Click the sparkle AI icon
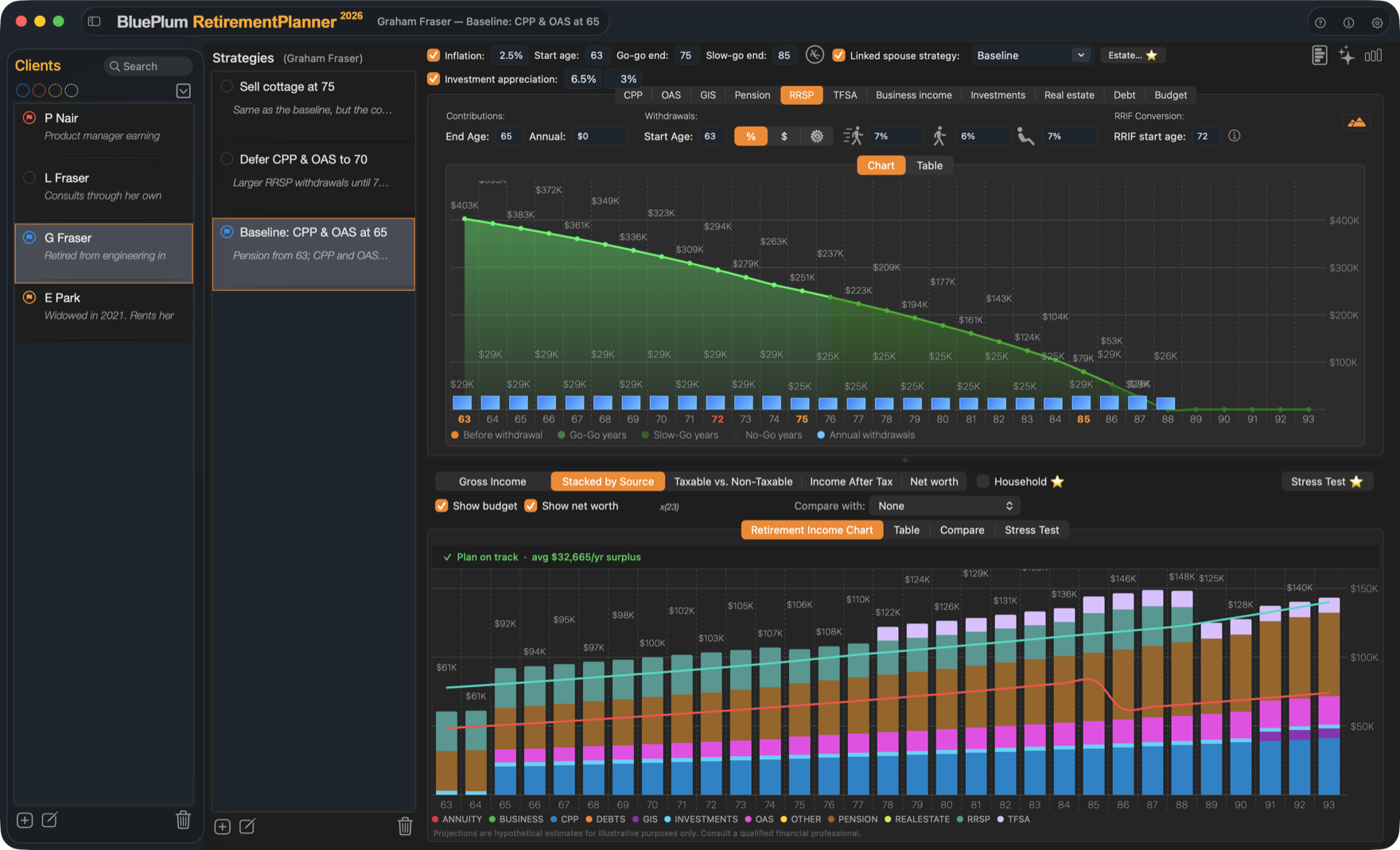1400x850 pixels. pos(1347,56)
